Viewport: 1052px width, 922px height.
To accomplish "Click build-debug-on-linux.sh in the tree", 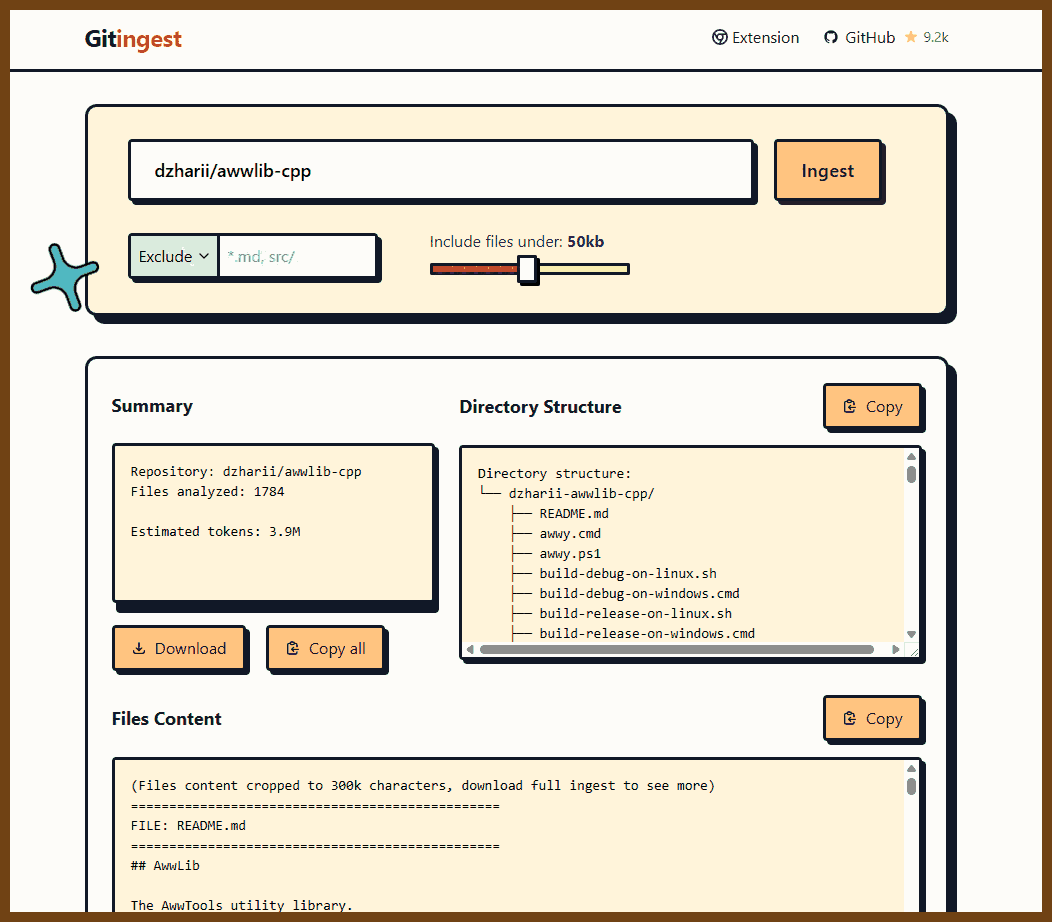I will pos(628,574).
